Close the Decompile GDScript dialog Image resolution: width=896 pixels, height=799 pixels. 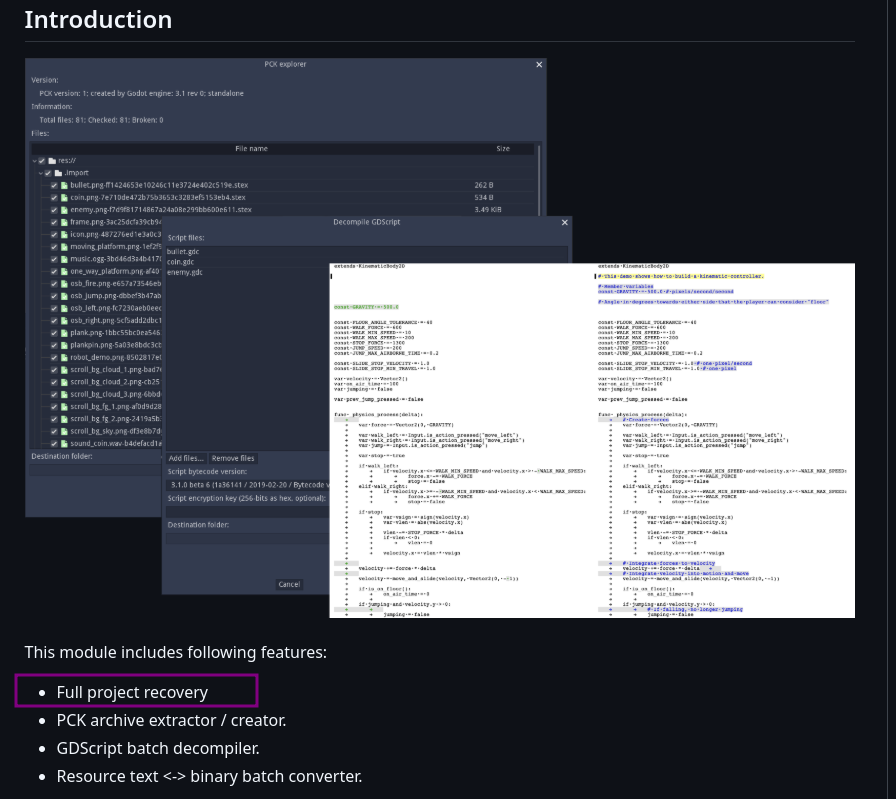565,222
